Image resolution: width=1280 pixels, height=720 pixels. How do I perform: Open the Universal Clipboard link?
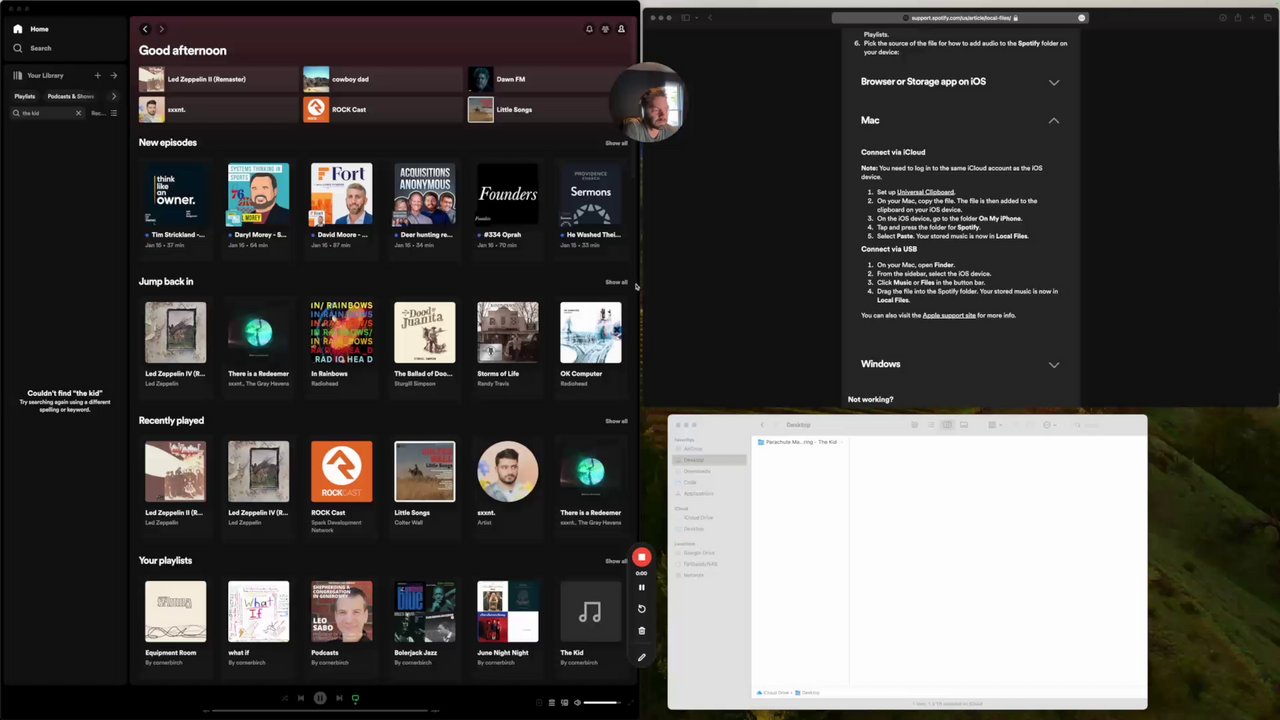click(x=925, y=192)
